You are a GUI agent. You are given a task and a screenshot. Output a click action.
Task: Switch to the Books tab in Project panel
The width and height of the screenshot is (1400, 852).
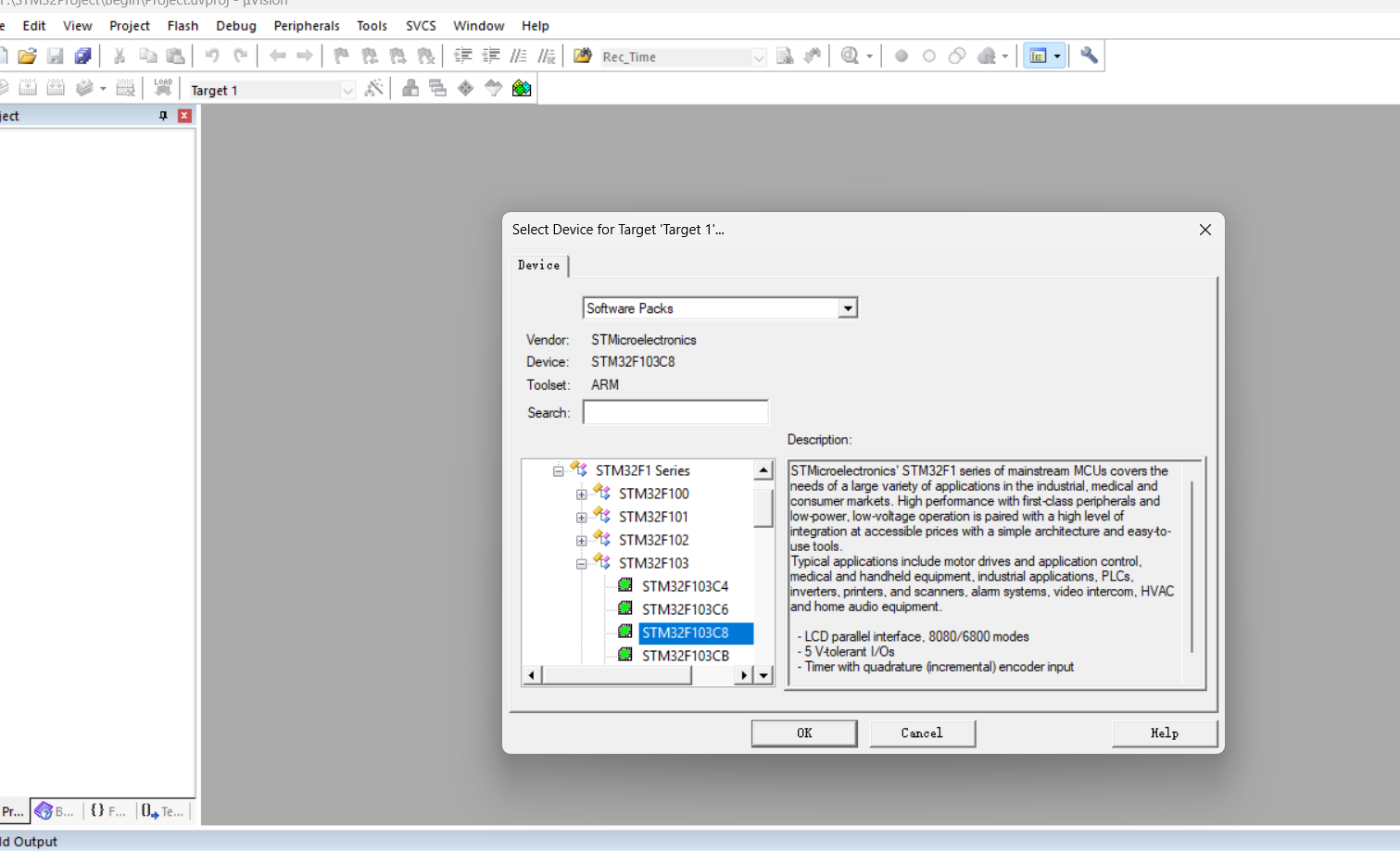pos(56,811)
